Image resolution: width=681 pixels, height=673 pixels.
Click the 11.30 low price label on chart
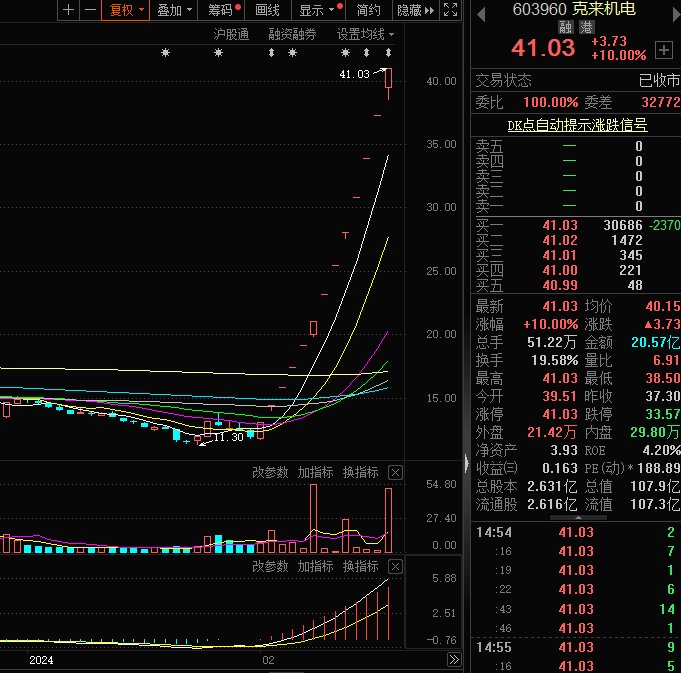tap(228, 437)
